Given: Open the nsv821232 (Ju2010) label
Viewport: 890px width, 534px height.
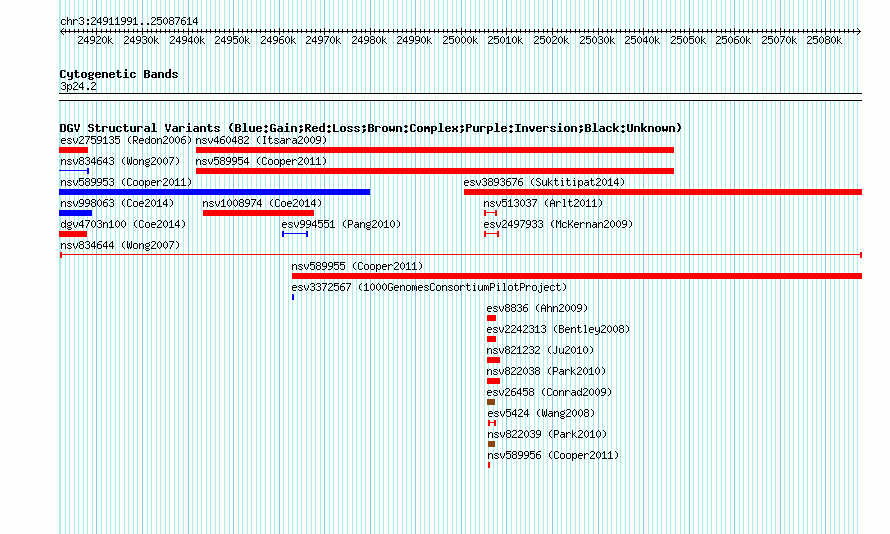Looking at the screenshot, I should pyautogui.click(x=540, y=350).
